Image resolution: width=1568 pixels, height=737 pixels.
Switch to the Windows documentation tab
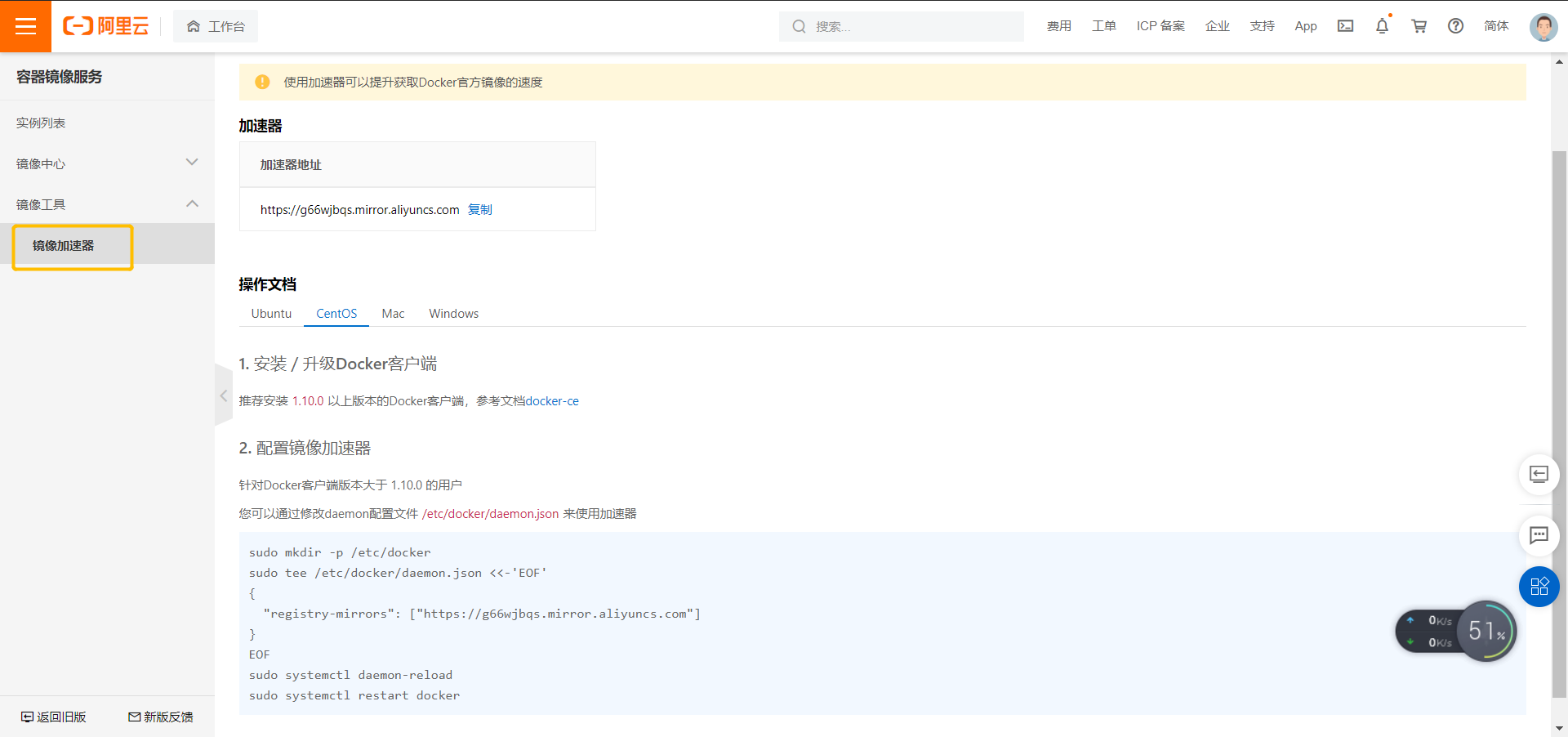(x=454, y=314)
